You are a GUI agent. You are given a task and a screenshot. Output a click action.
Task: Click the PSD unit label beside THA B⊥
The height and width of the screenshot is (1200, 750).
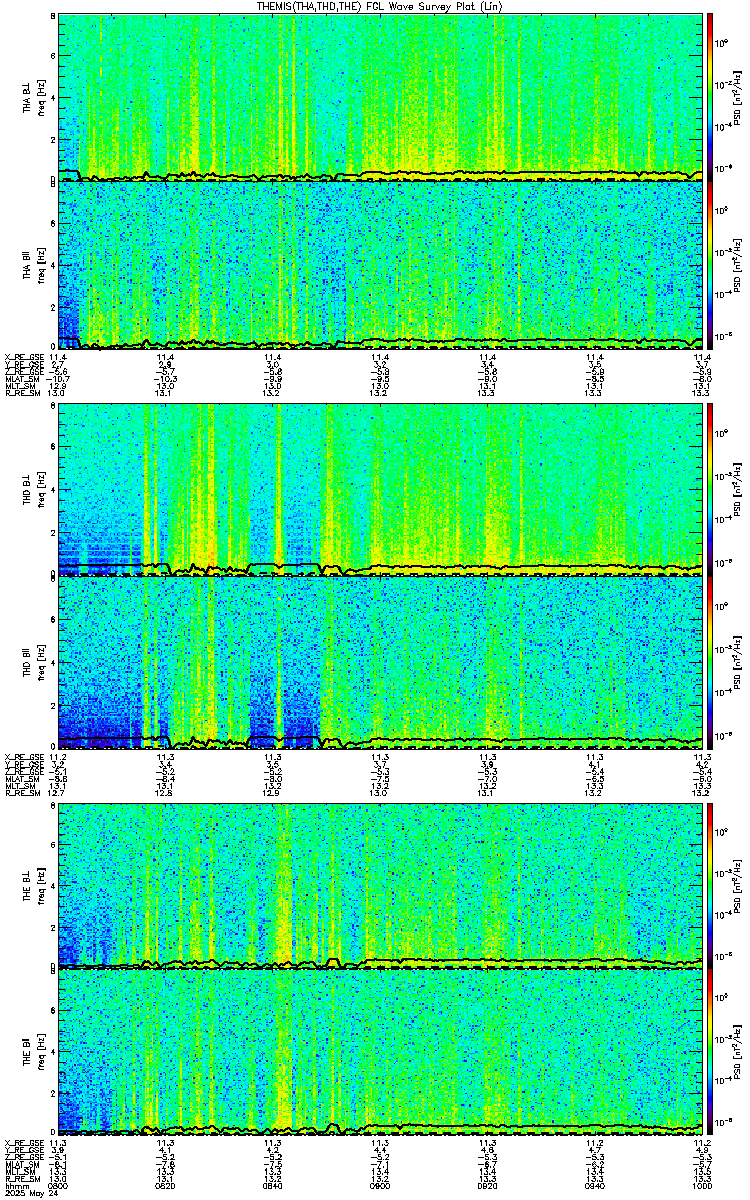[x=736, y=96]
